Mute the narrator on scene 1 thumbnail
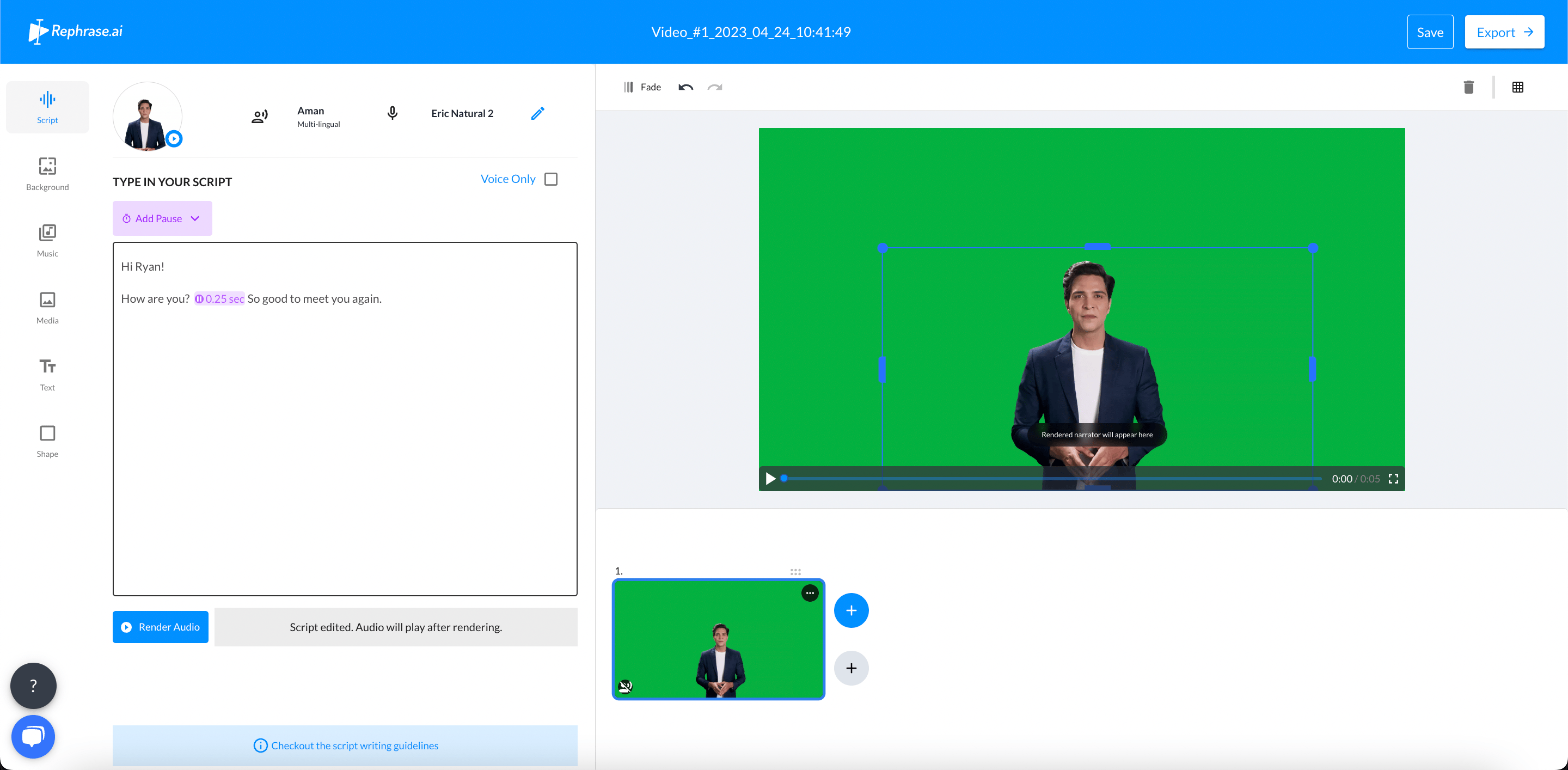Image resolution: width=1568 pixels, height=770 pixels. [626, 686]
